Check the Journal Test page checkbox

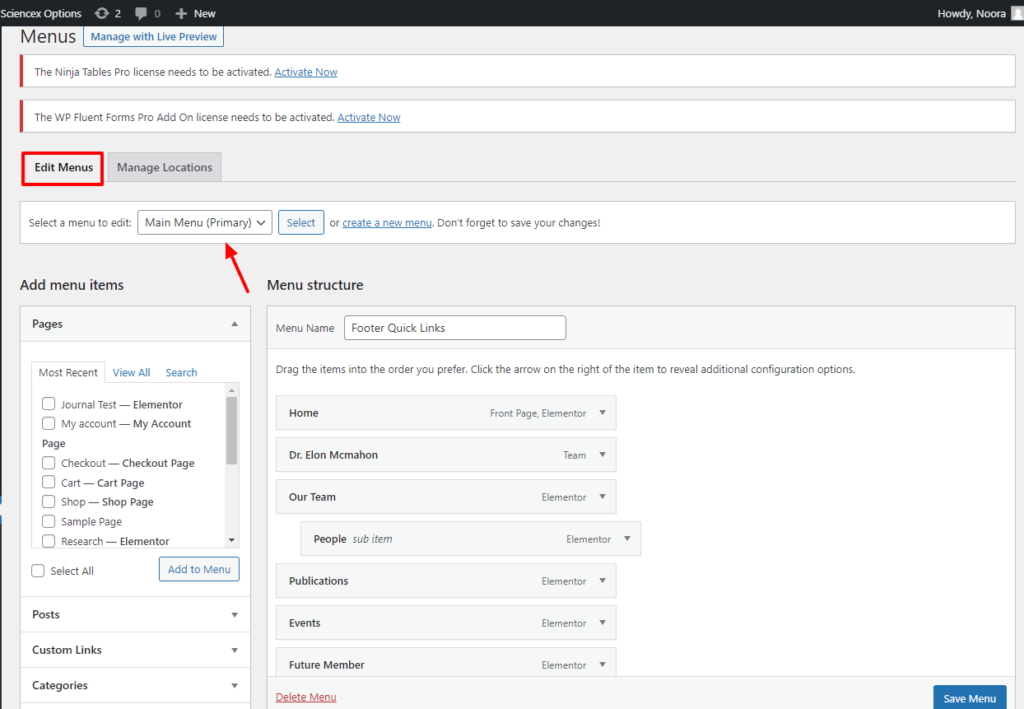pyautogui.click(x=48, y=405)
